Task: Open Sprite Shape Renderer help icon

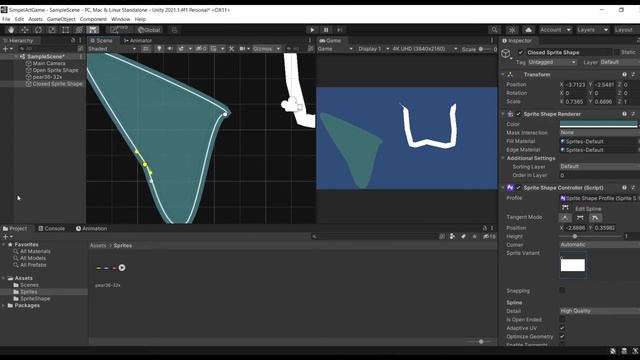Action: point(624,114)
